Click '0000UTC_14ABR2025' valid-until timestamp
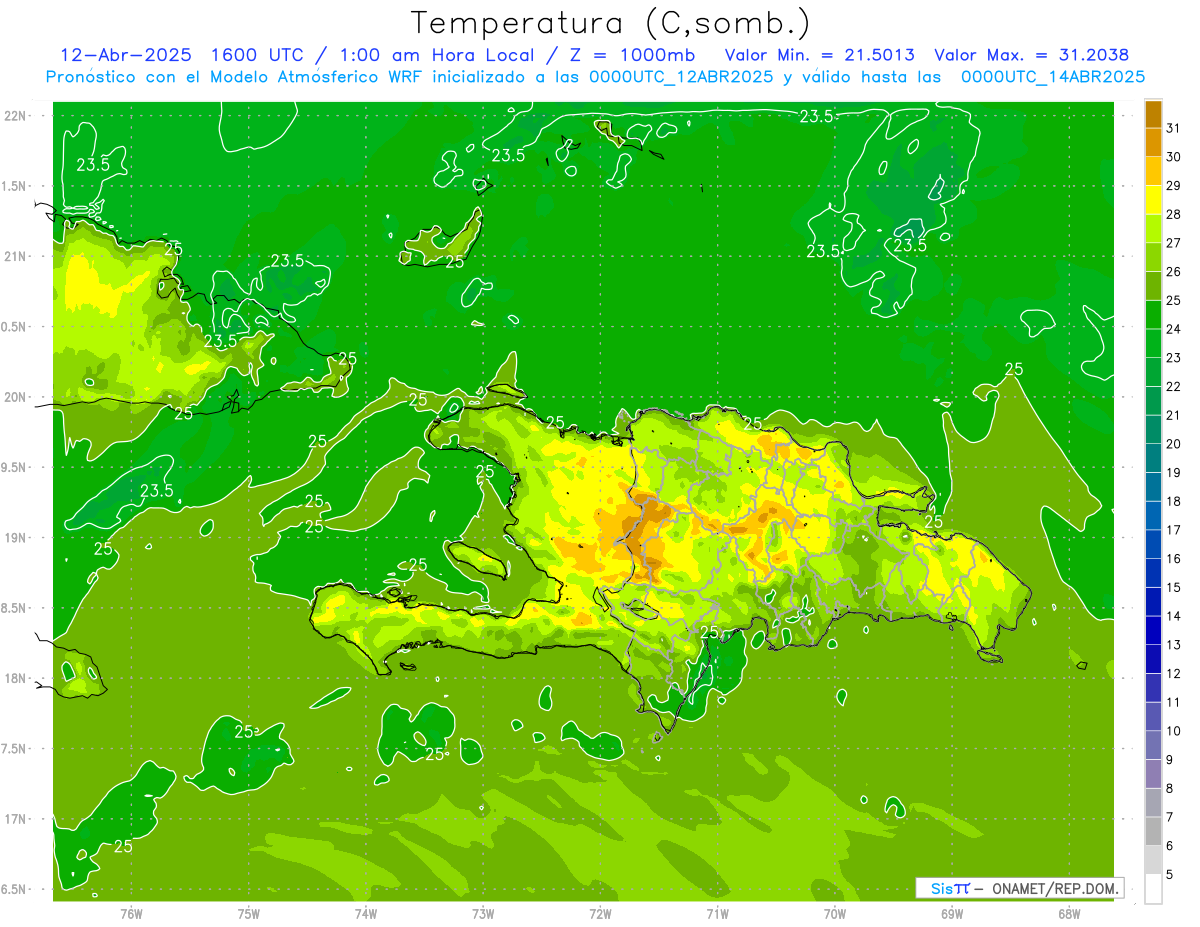 click(x=1053, y=76)
